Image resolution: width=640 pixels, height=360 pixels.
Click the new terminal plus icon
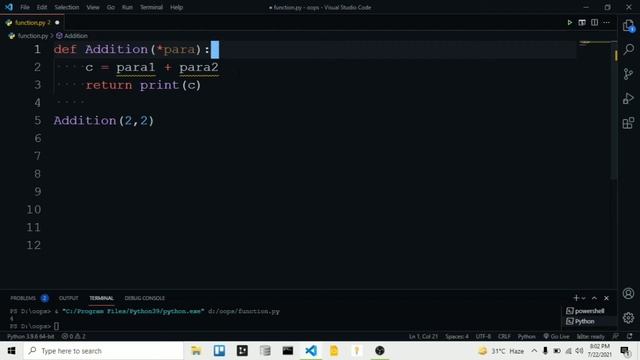(576, 298)
